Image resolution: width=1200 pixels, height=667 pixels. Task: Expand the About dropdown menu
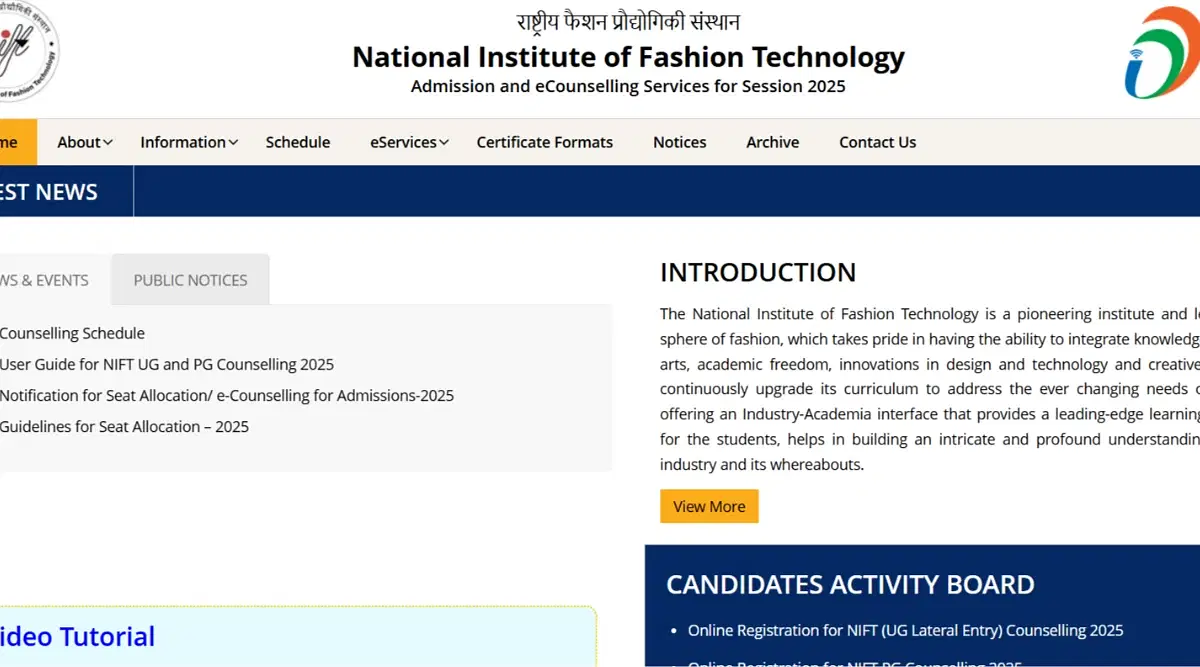point(85,142)
